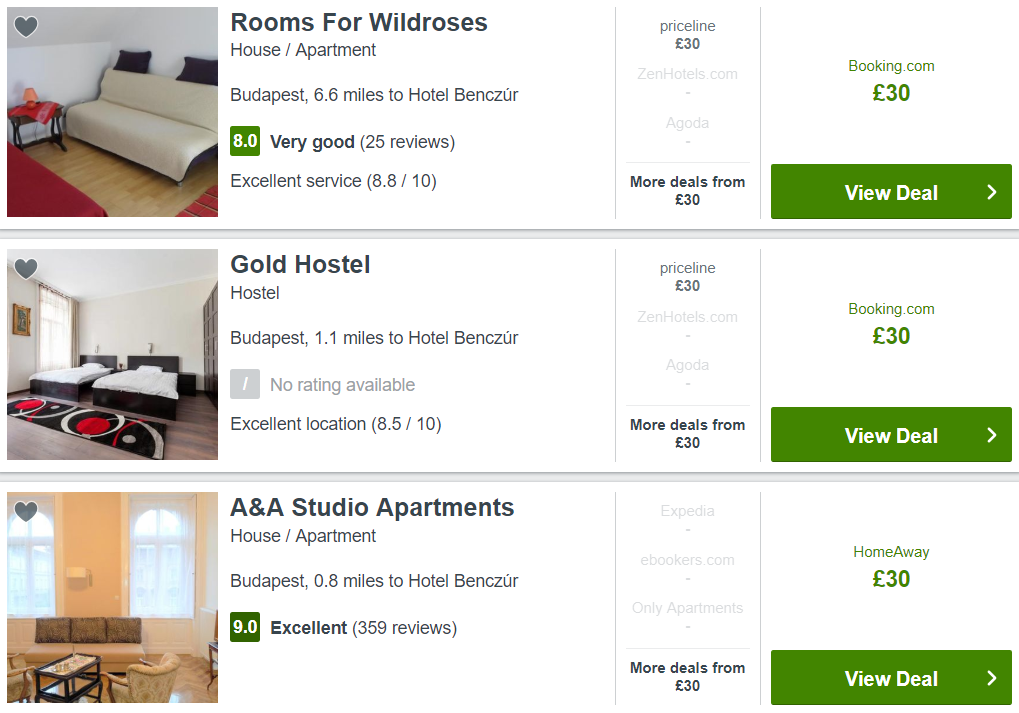The height and width of the screenshot is (713, 1019).
Task: Open A&A Studio Apartments title link
Action: (x=372, y=507)
